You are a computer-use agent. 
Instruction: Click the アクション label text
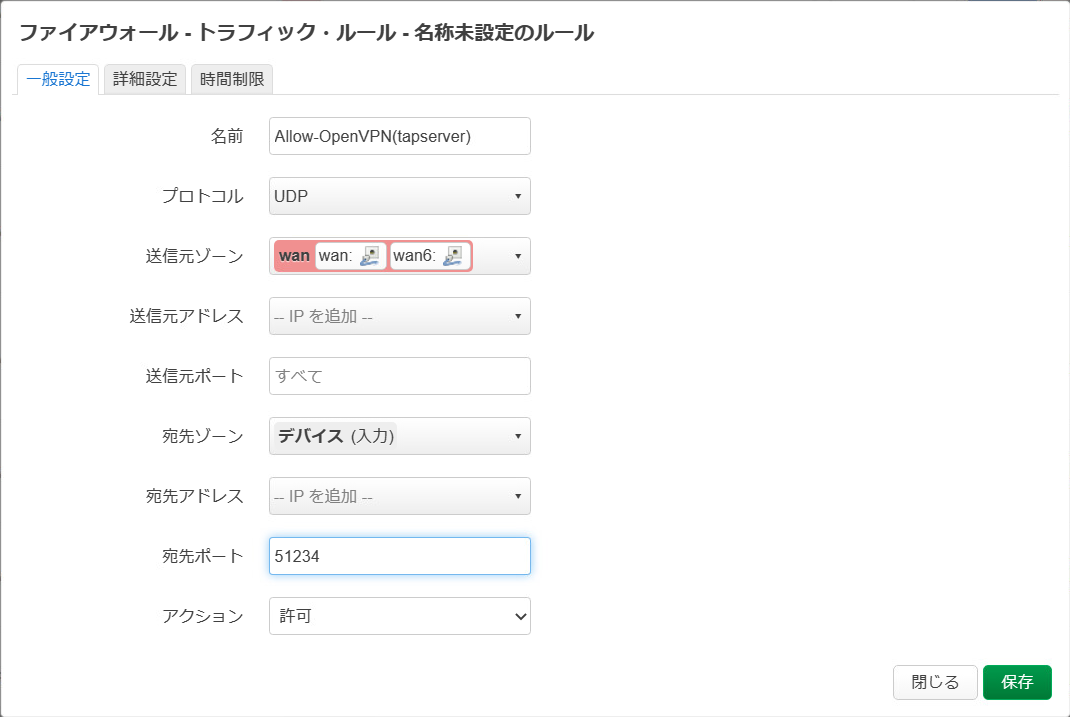[203, 616]
